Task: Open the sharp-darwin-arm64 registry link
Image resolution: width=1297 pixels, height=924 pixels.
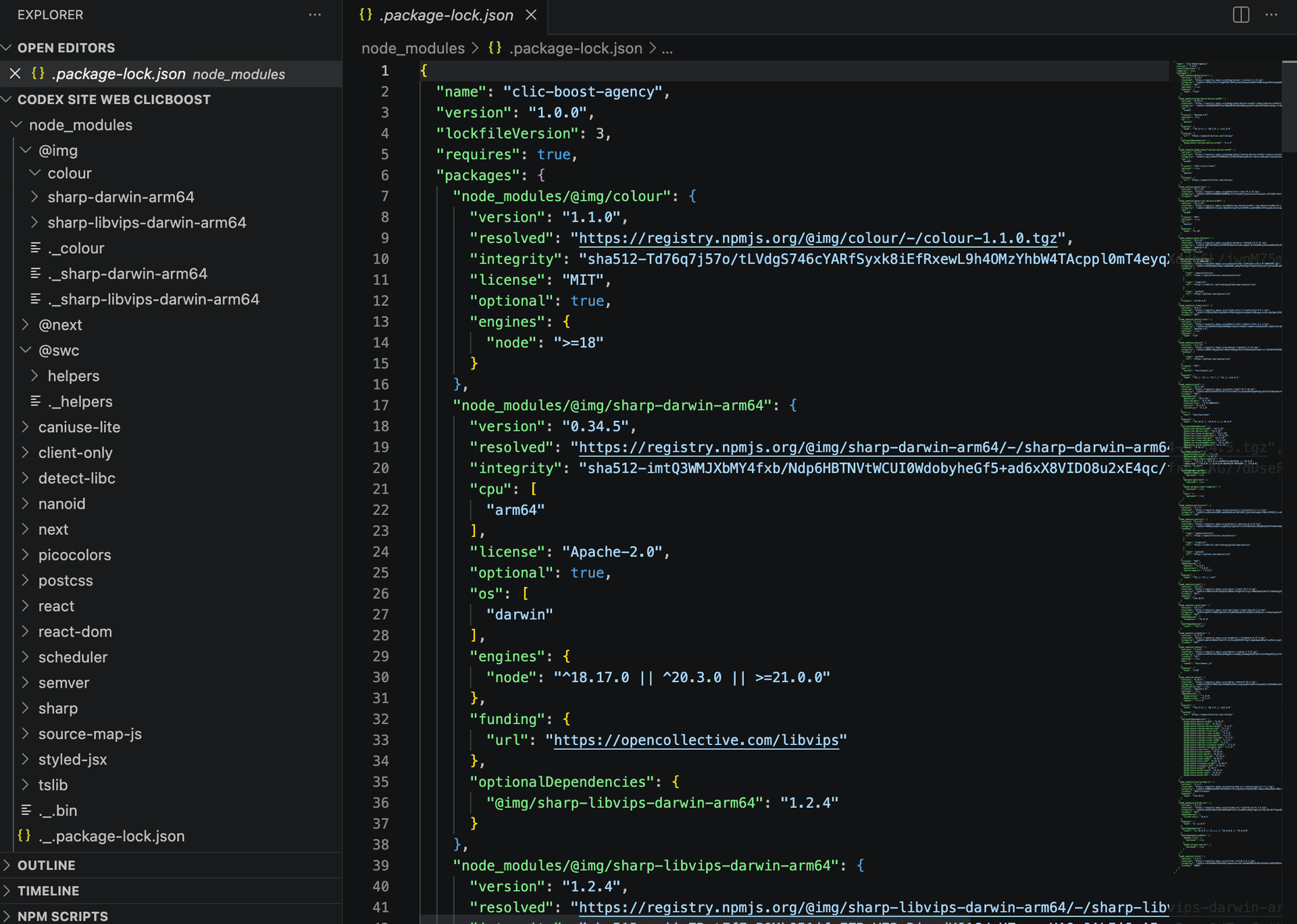Action: [874, 447]
